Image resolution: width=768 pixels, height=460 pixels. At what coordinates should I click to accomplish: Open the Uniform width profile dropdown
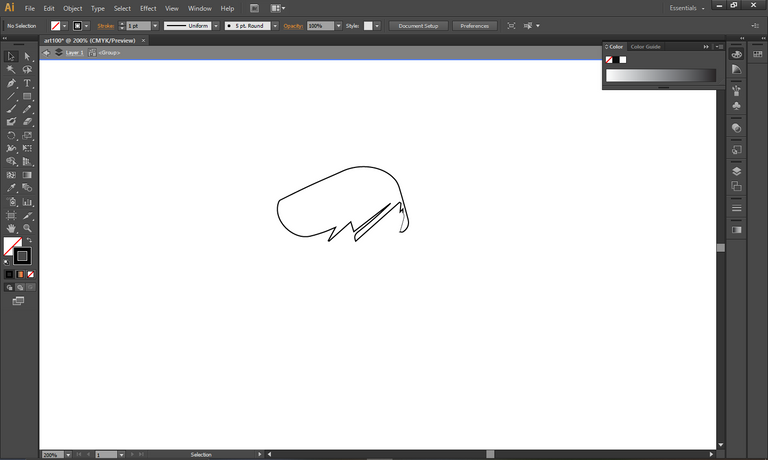tap(216, 26)
